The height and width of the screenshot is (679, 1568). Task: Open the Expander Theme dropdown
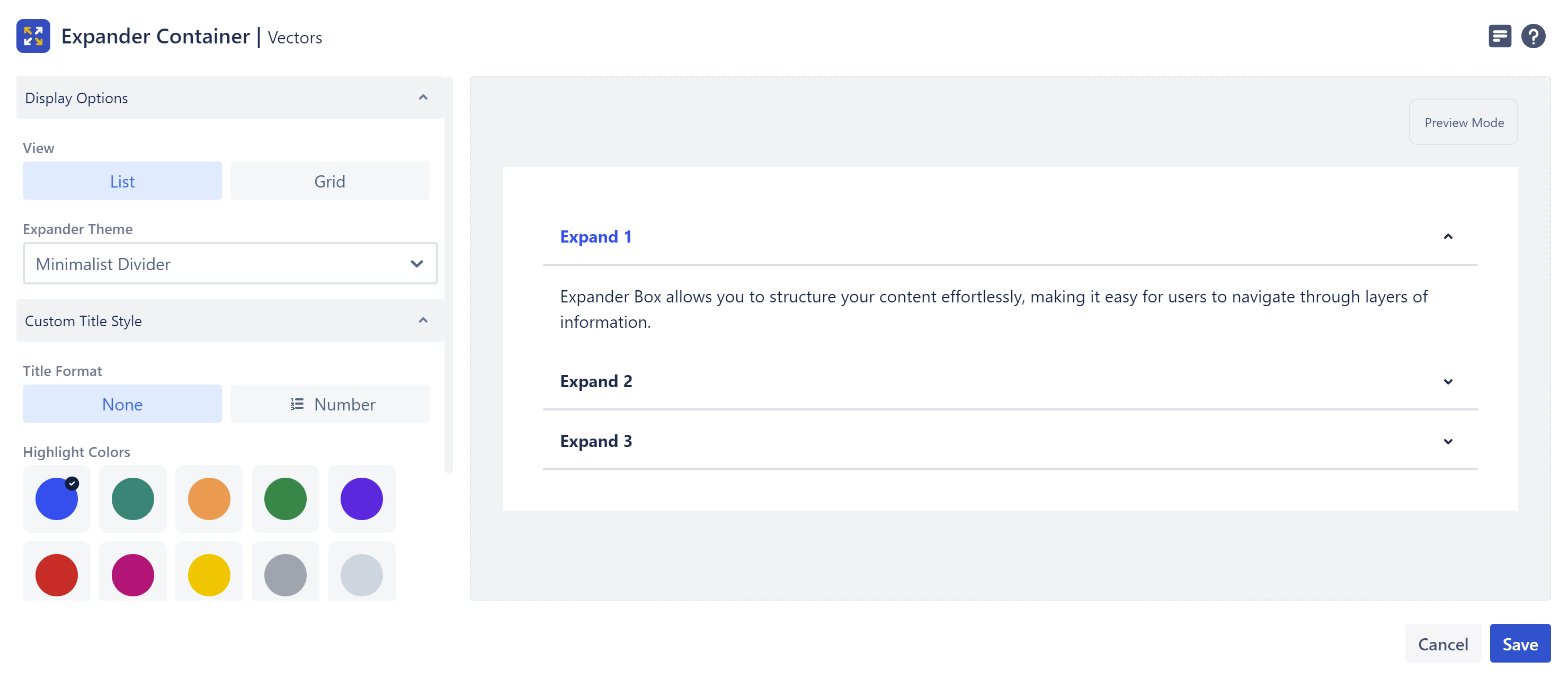click(230, 263)
